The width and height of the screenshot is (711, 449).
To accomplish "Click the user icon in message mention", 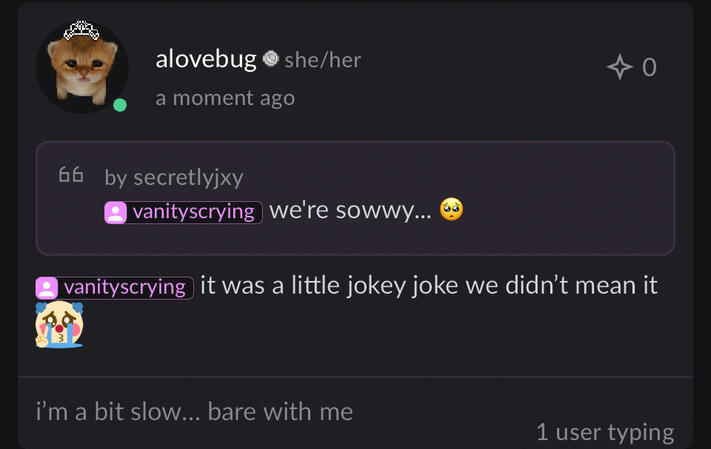I will (x=47, y=287).
